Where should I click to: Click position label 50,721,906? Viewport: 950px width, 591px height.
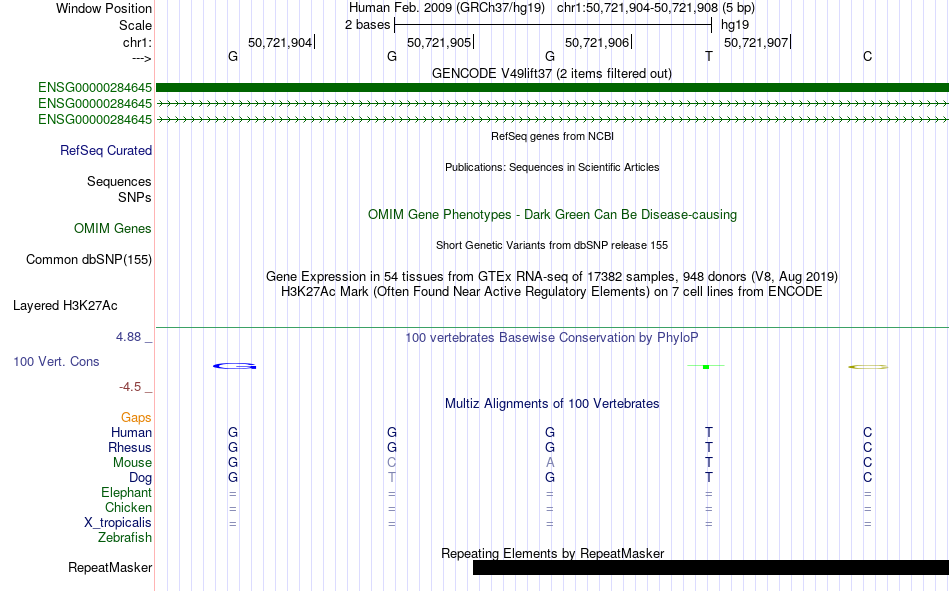point(597,42)
